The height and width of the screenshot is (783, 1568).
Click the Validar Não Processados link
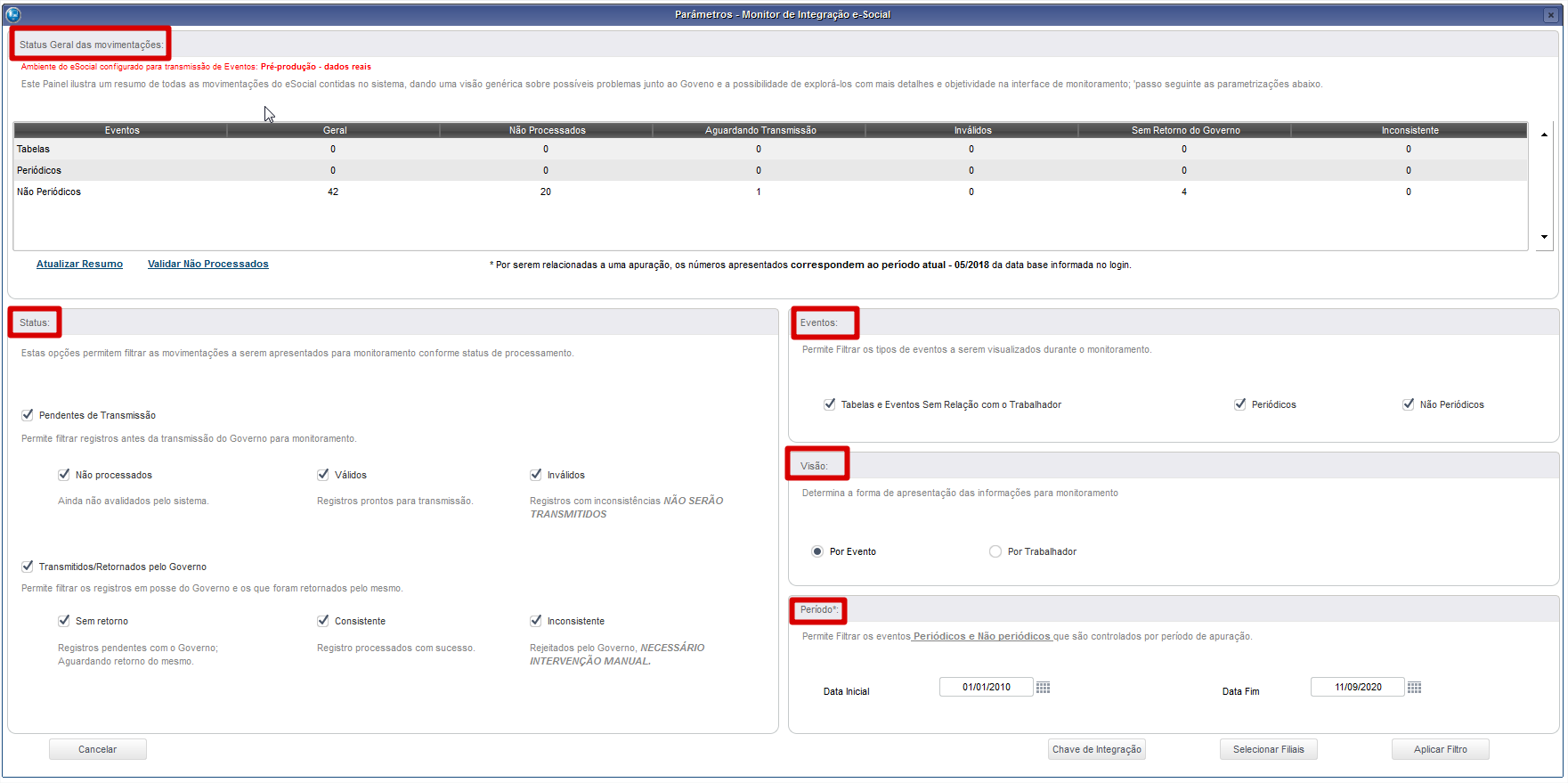[208, 264]
